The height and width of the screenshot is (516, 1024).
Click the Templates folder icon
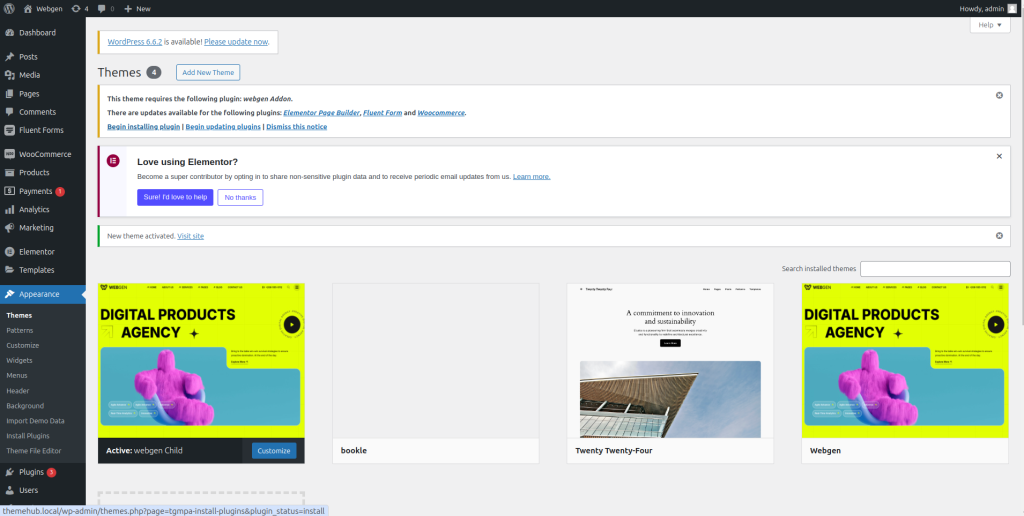pos(9,270)
